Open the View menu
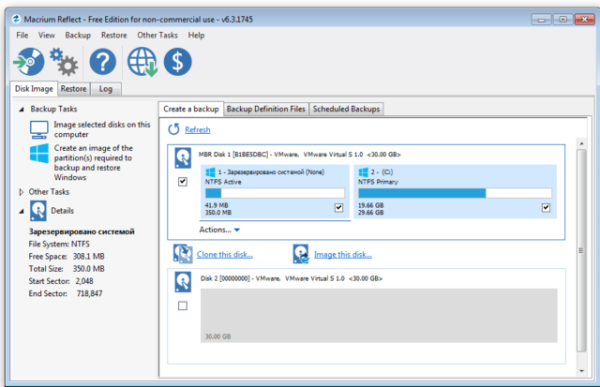This screenshot has width=600, height=387. coord(46,35)
